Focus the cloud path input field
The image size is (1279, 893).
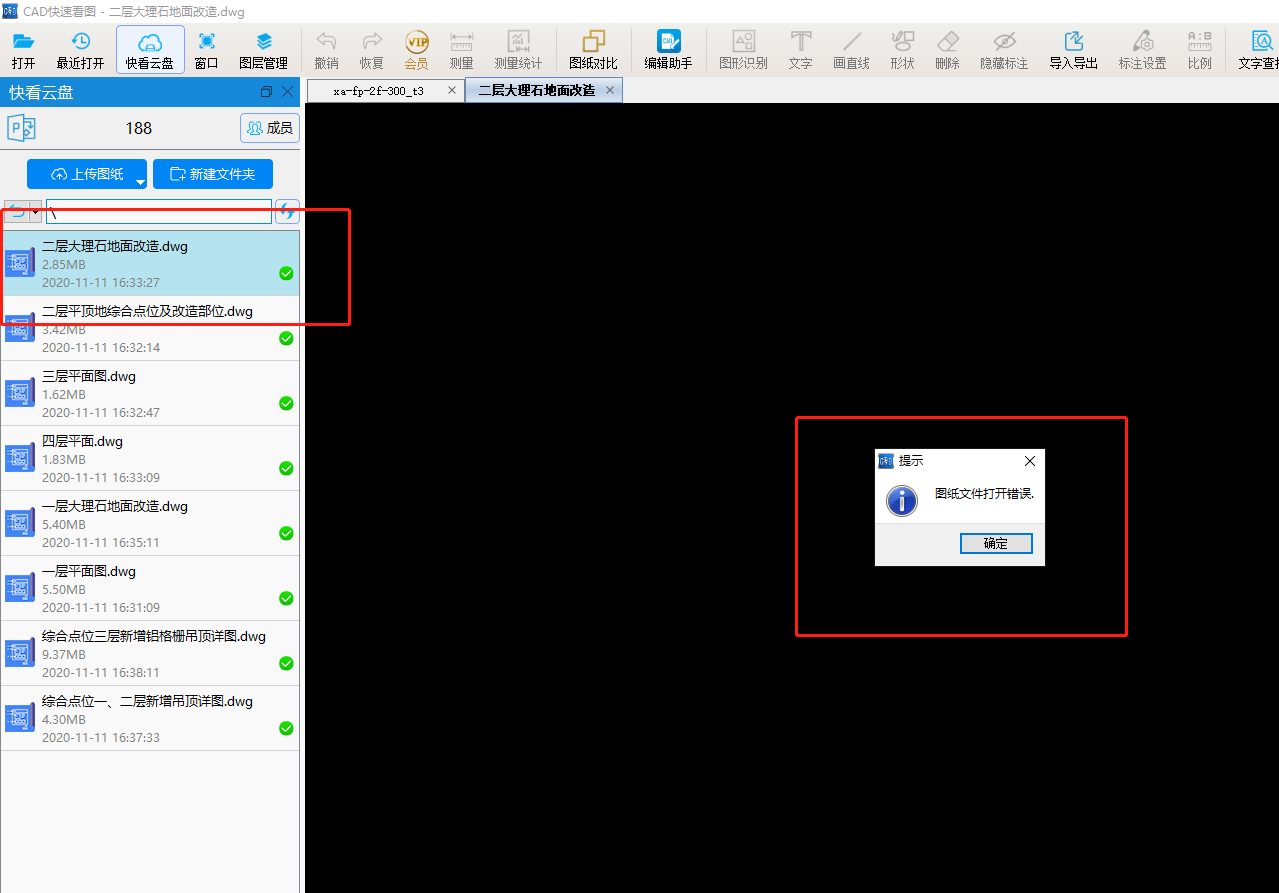pos(159,212)
